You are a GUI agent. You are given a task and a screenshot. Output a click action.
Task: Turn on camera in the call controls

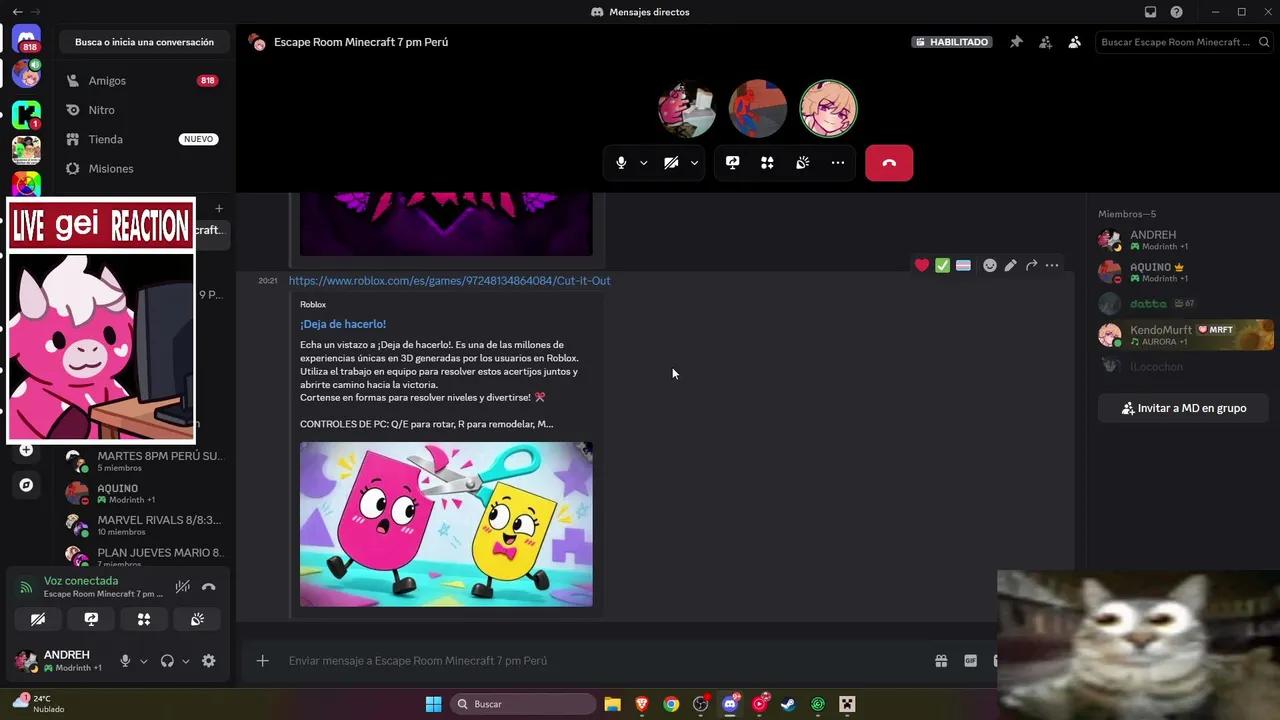pyautogui.click(x=671, y=163)
